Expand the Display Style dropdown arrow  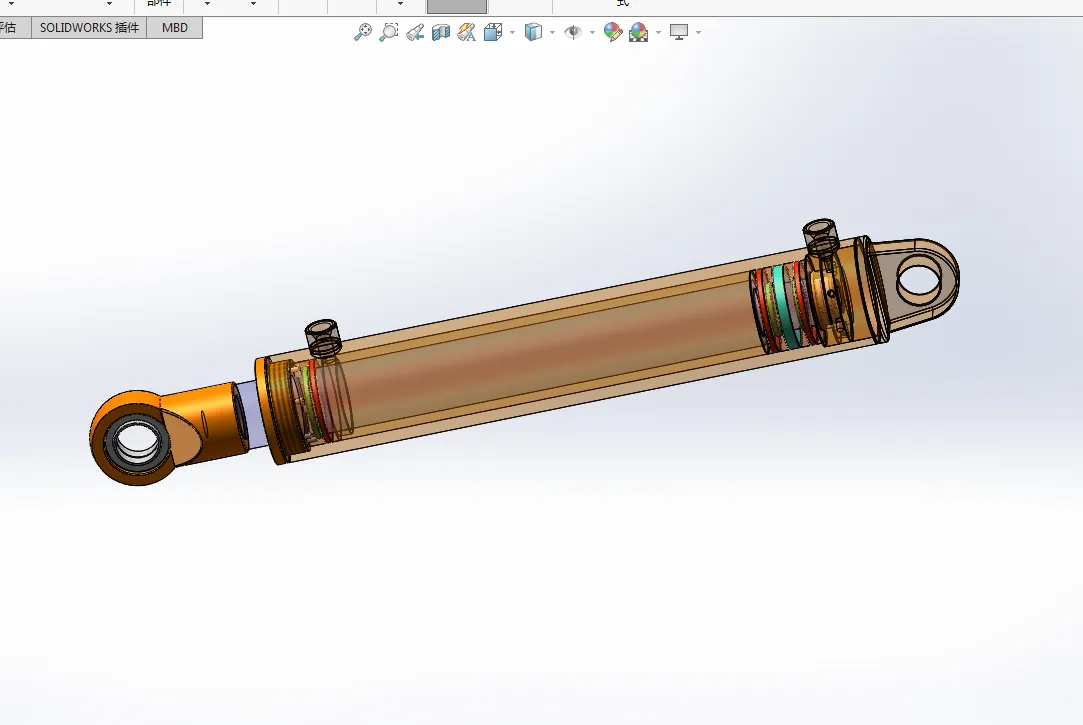[x=552, y=32]
